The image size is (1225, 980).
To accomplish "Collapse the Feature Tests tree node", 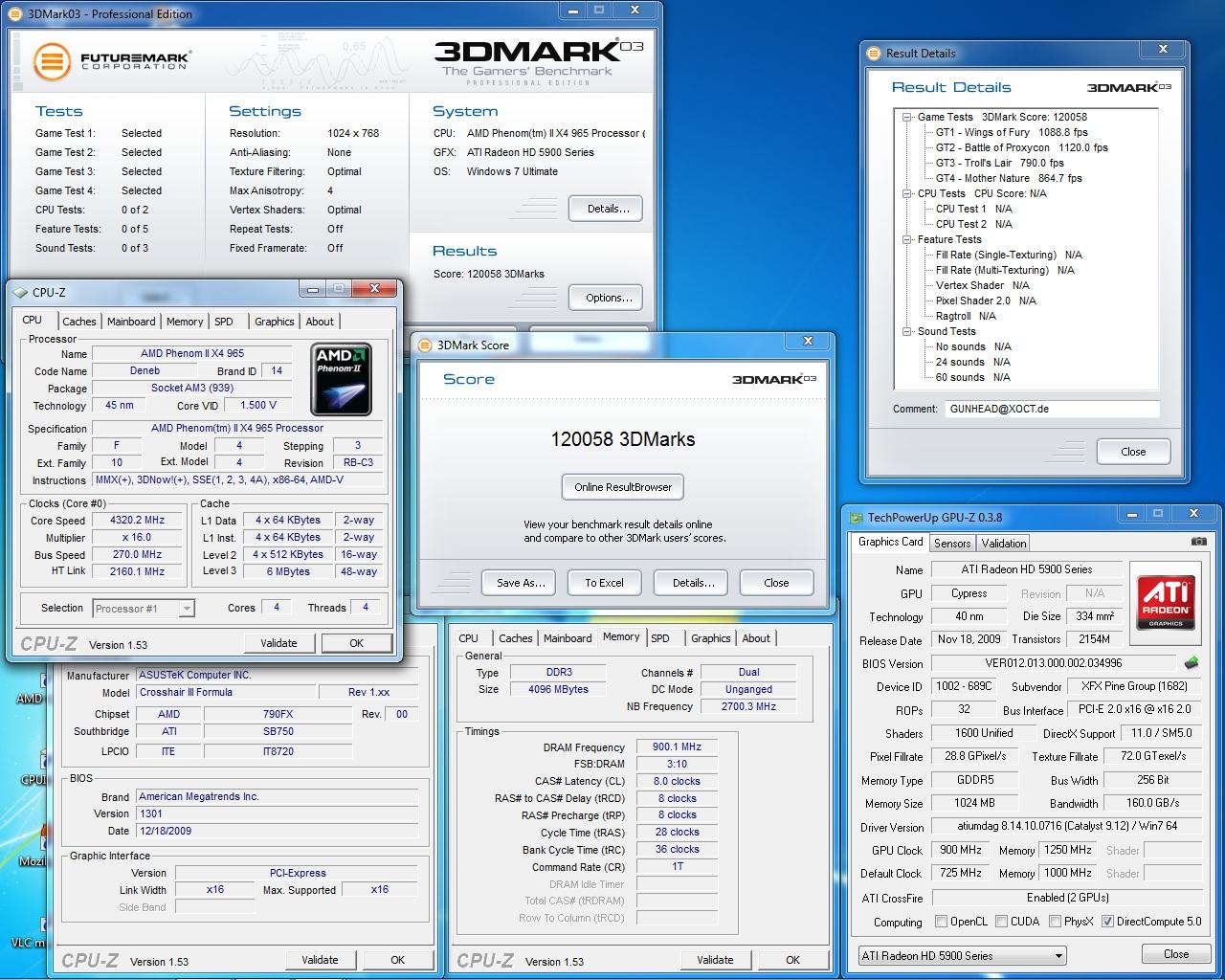I will click(x=907, y=239).
